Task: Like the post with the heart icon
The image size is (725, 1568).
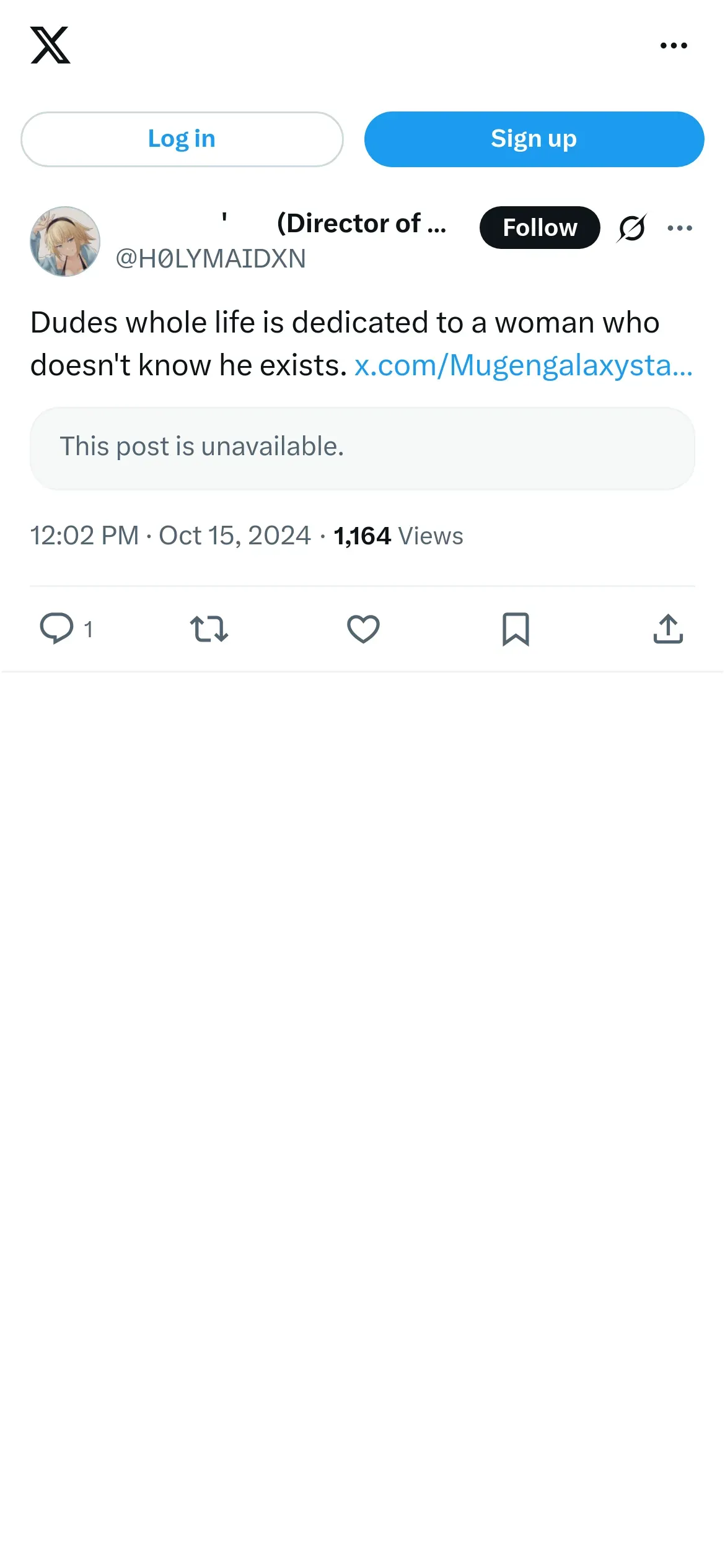Action: pyautogui.click(x=363, y=629)
